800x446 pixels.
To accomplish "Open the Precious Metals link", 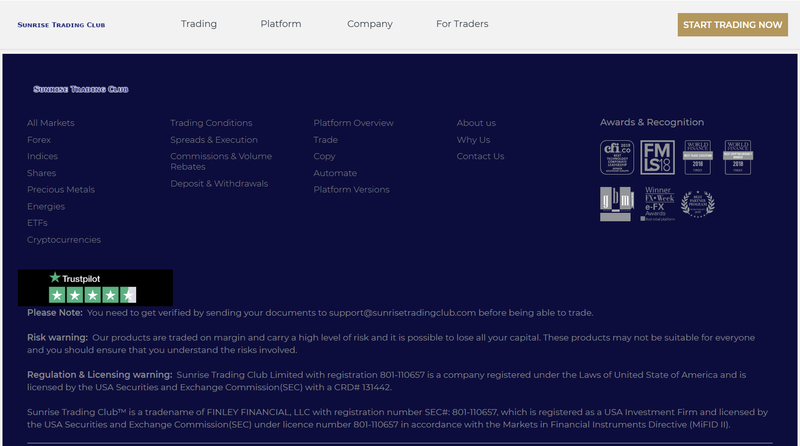I will coord(61,189).
